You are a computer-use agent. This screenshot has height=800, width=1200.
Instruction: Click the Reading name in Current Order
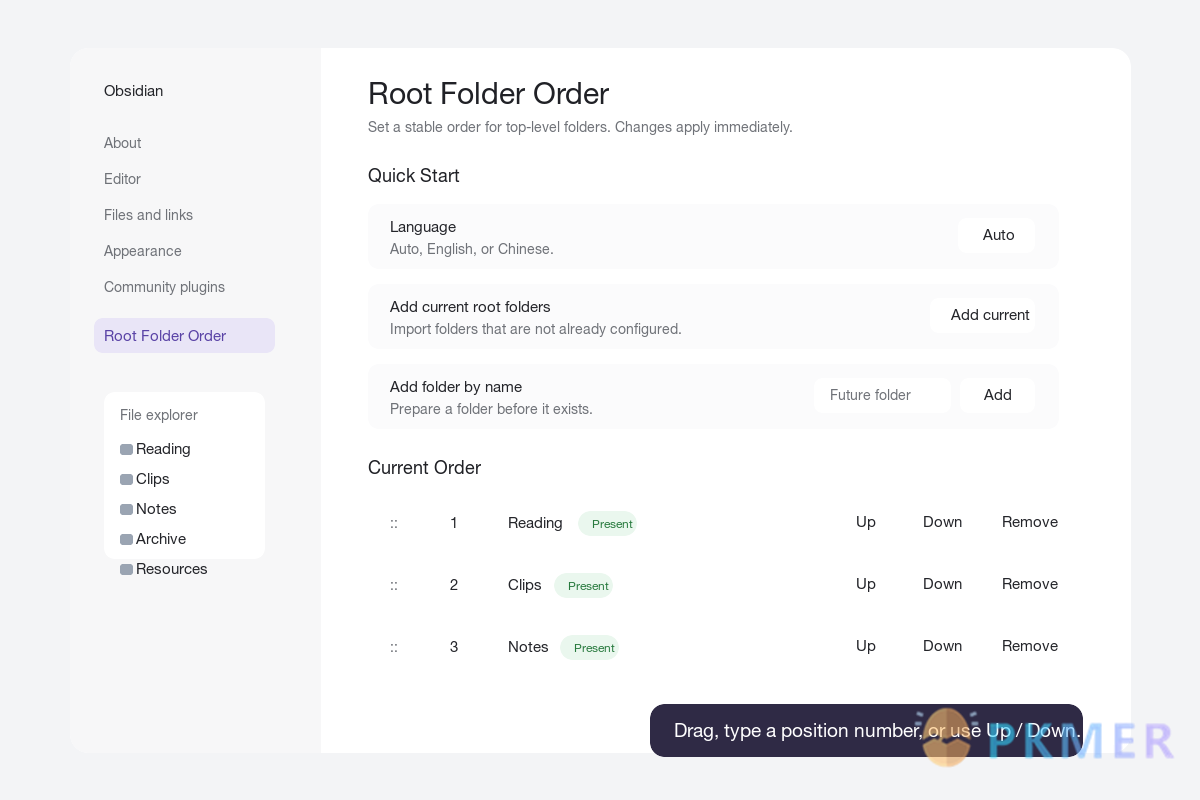coord(535,523)
